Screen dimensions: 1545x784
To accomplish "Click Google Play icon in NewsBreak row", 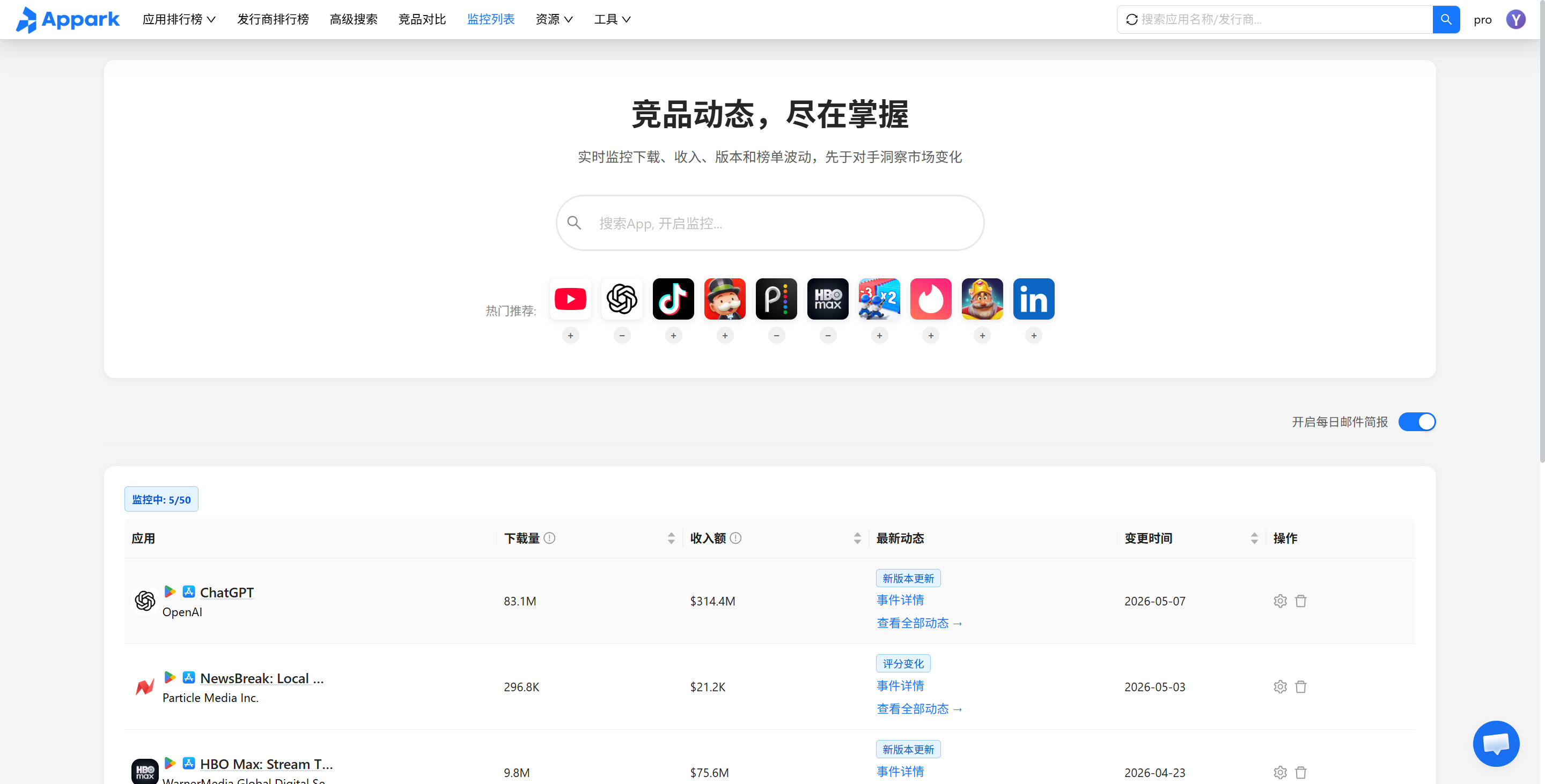I will [x=170, y=677].
